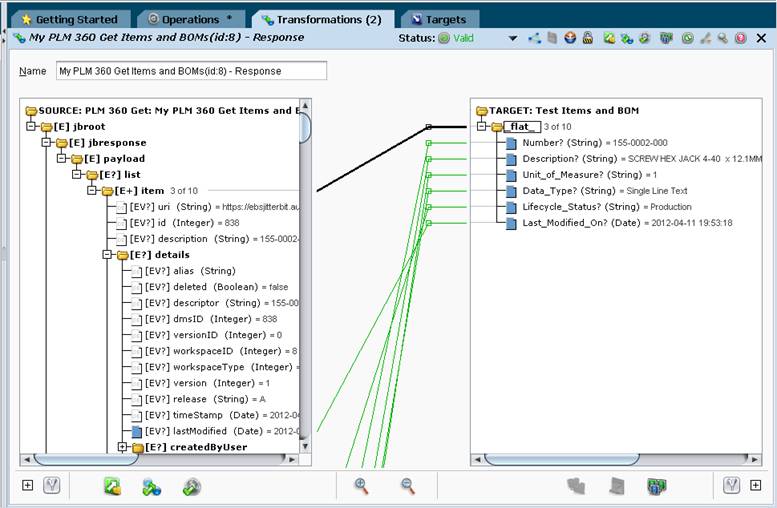Select the [EV?] id (Integer) source field
This screenshot has height=508, width=777.
click(x=178, y=223)
